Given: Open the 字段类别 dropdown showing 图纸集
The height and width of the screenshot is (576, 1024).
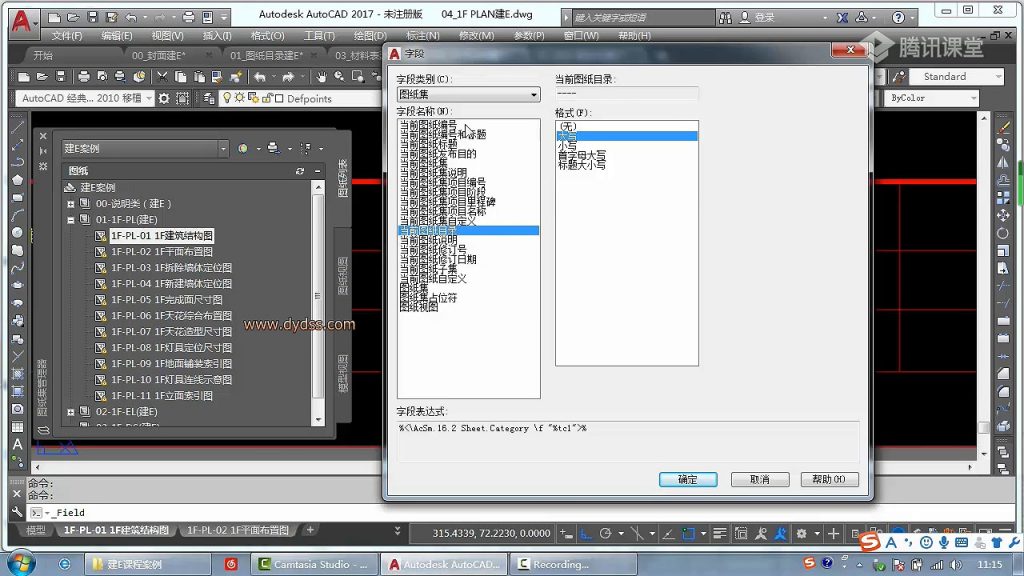Looking at the screenshot, I should (x=468, y=95).
